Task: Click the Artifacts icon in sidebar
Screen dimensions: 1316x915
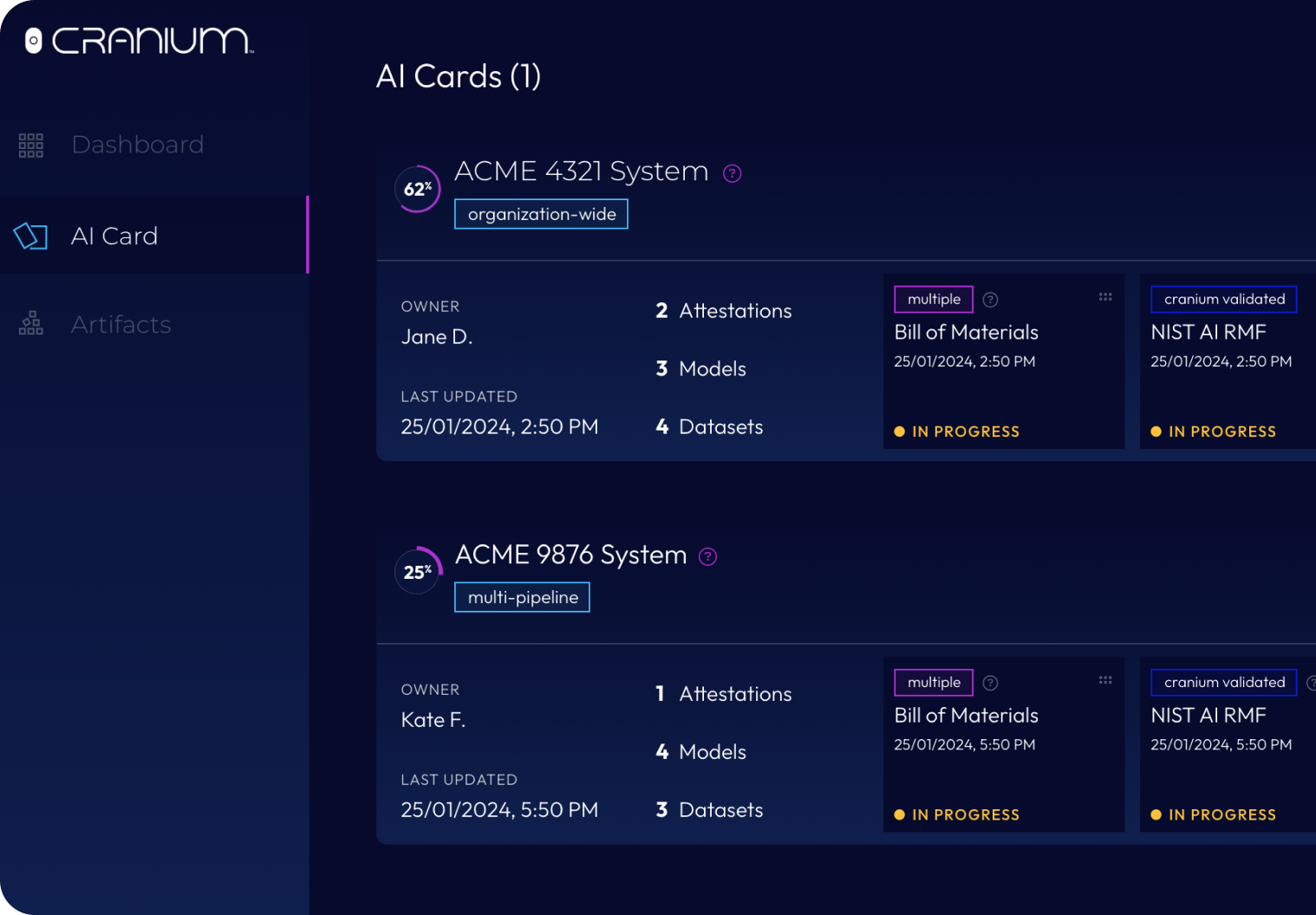Action: (31, 323)
